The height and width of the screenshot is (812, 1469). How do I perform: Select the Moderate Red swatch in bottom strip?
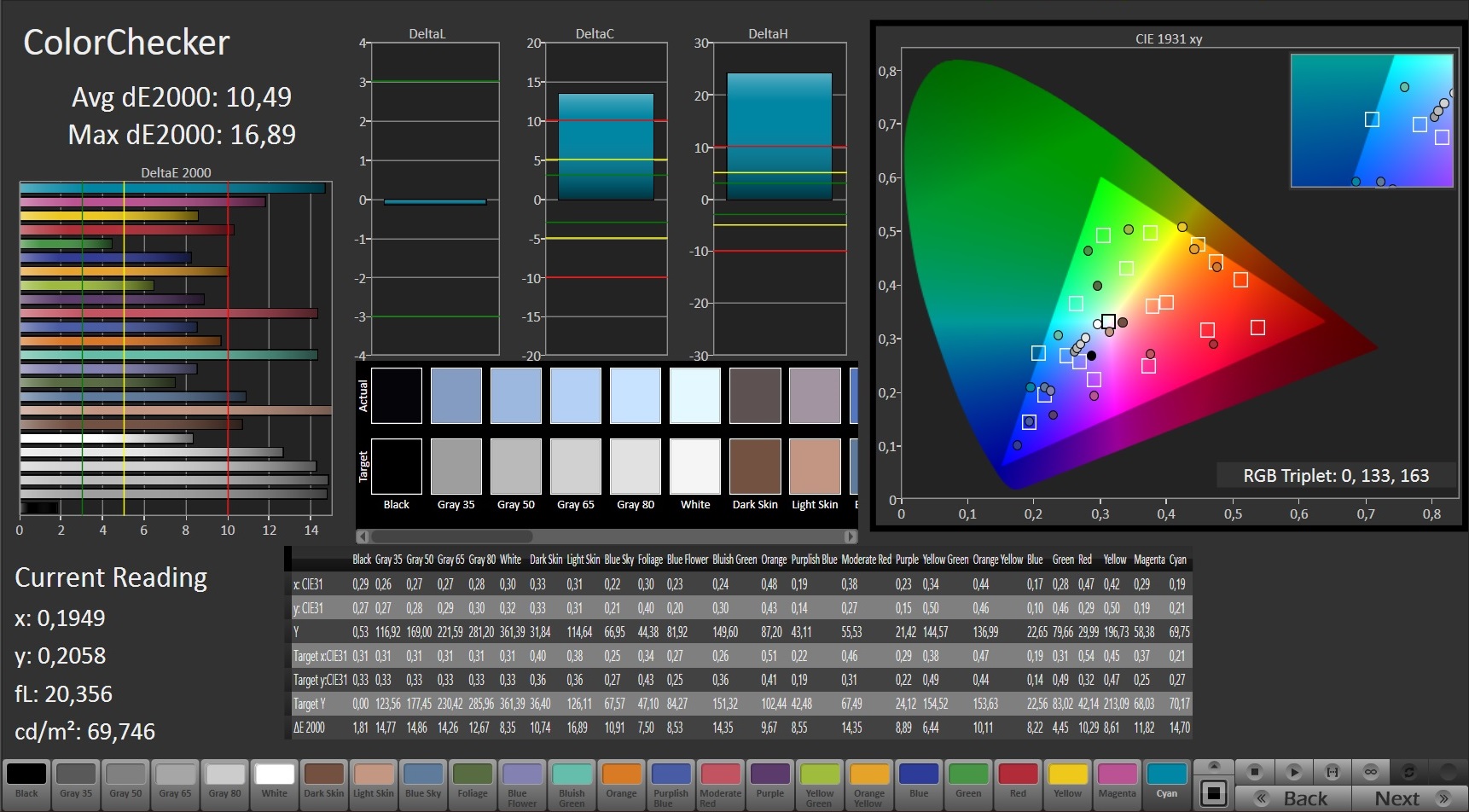720,784
